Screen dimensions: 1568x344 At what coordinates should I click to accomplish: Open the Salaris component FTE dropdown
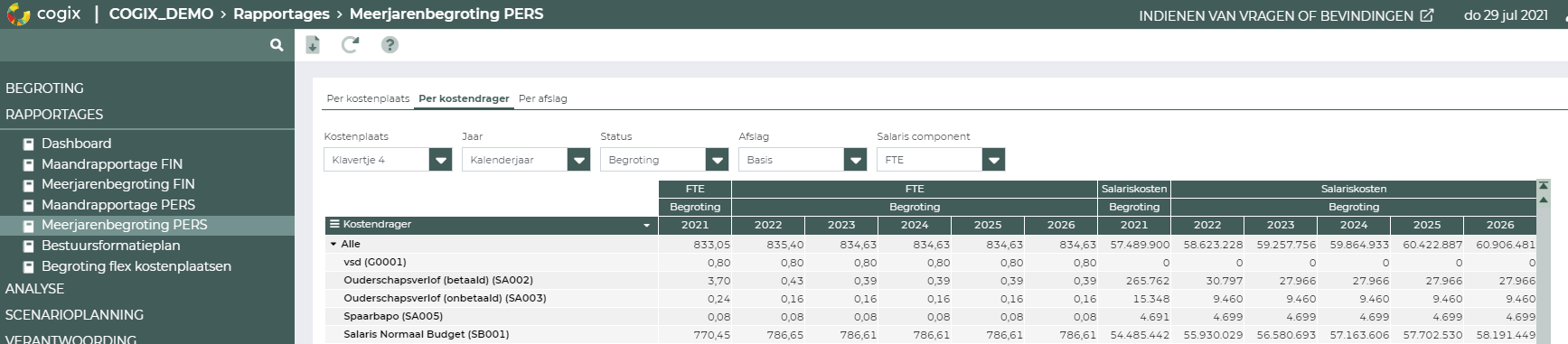point(993,160)
